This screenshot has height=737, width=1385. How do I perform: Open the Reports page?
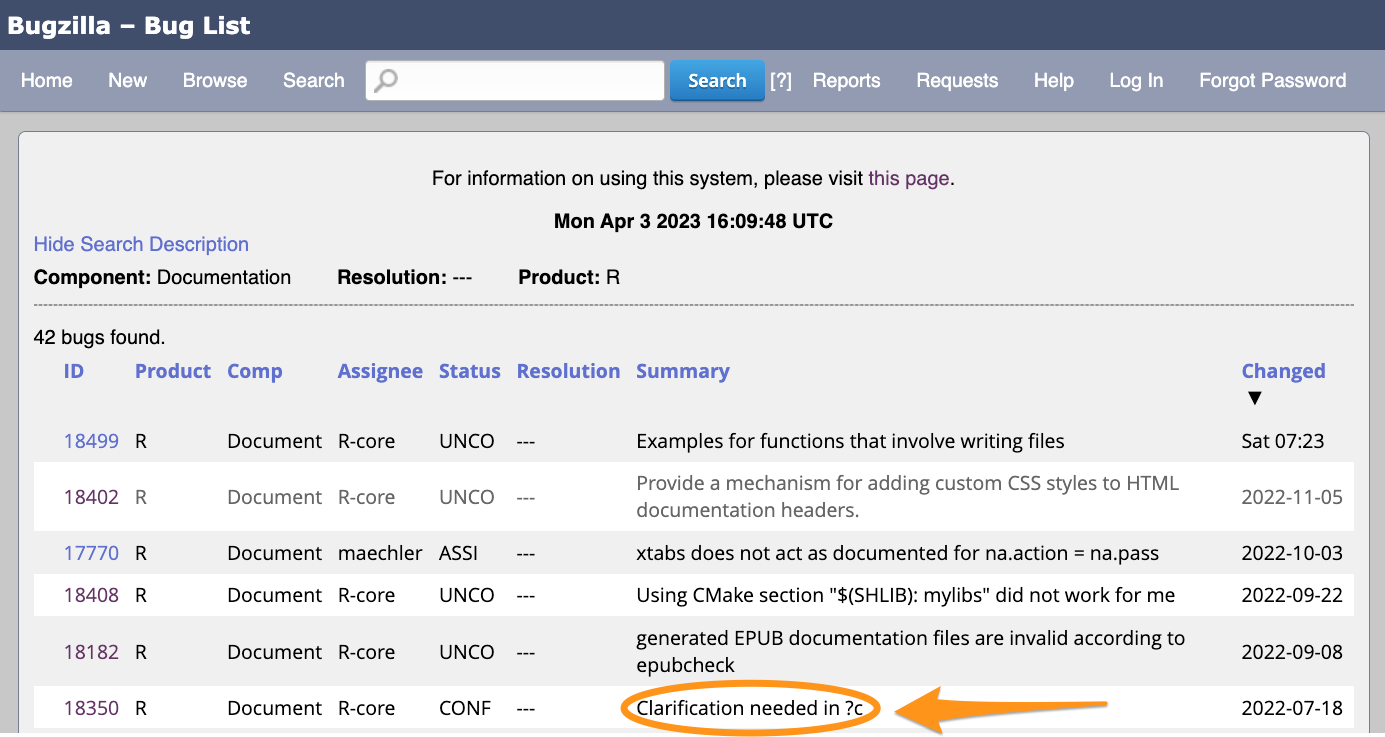[x=846, y=81]
